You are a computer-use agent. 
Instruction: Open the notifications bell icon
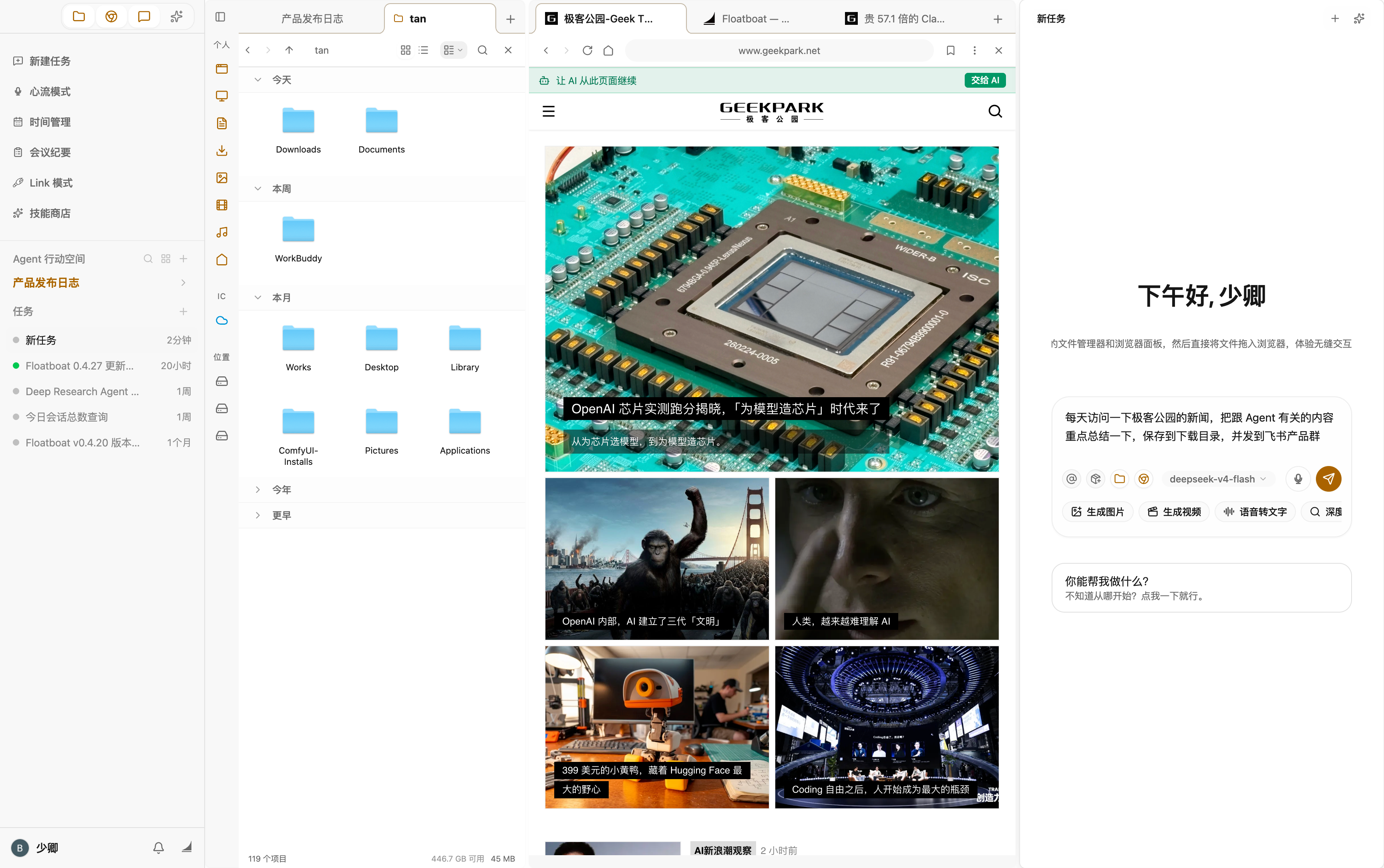159,847
